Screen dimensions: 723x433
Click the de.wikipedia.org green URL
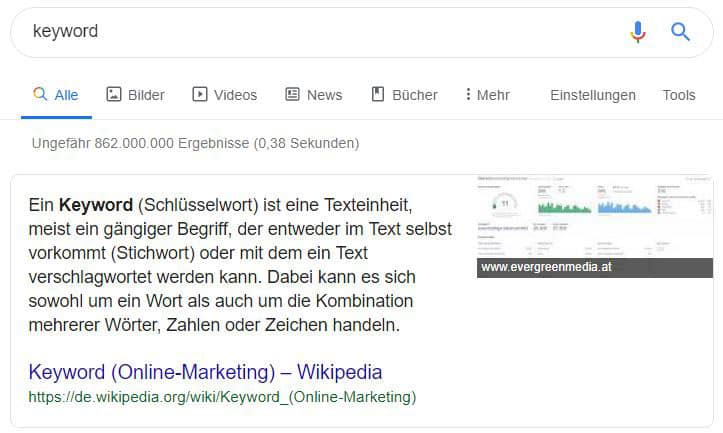click(x=222, y=397)
